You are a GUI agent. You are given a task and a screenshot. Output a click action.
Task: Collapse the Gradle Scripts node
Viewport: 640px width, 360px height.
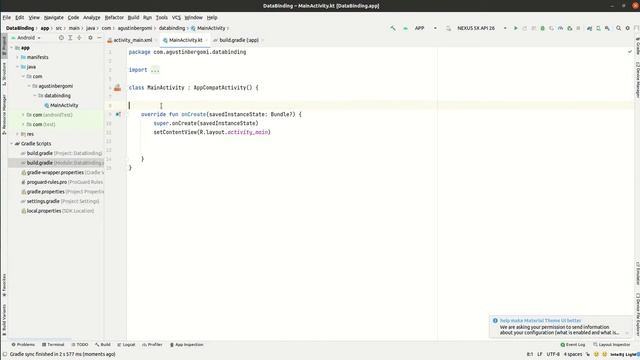point(11,144)
